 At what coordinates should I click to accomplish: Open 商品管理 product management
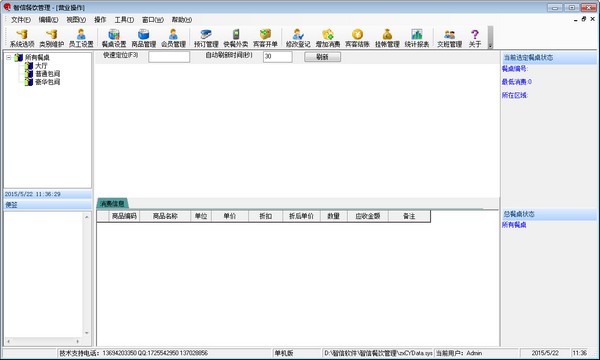143,38
